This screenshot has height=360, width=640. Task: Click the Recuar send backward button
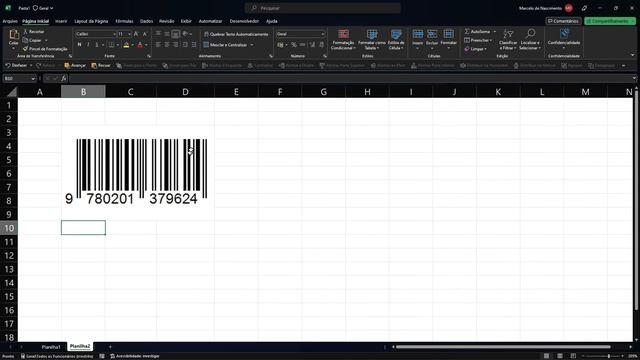101,65
